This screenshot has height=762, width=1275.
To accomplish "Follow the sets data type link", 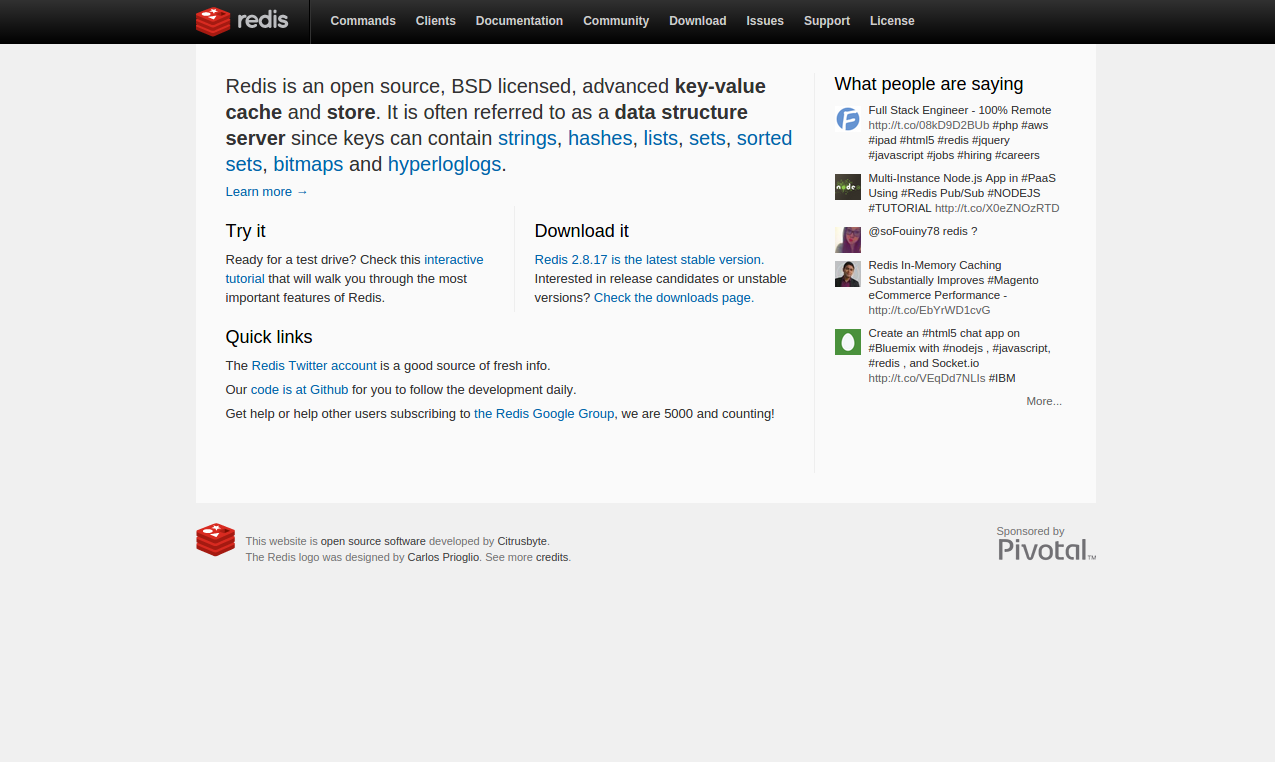I will pos(707,138).
